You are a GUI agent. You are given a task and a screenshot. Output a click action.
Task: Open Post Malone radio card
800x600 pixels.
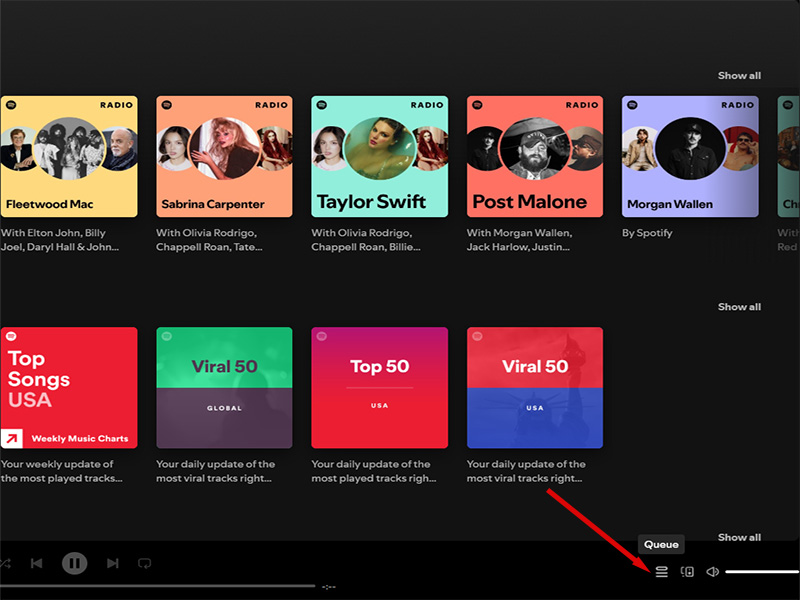click(x=535, y=156)
